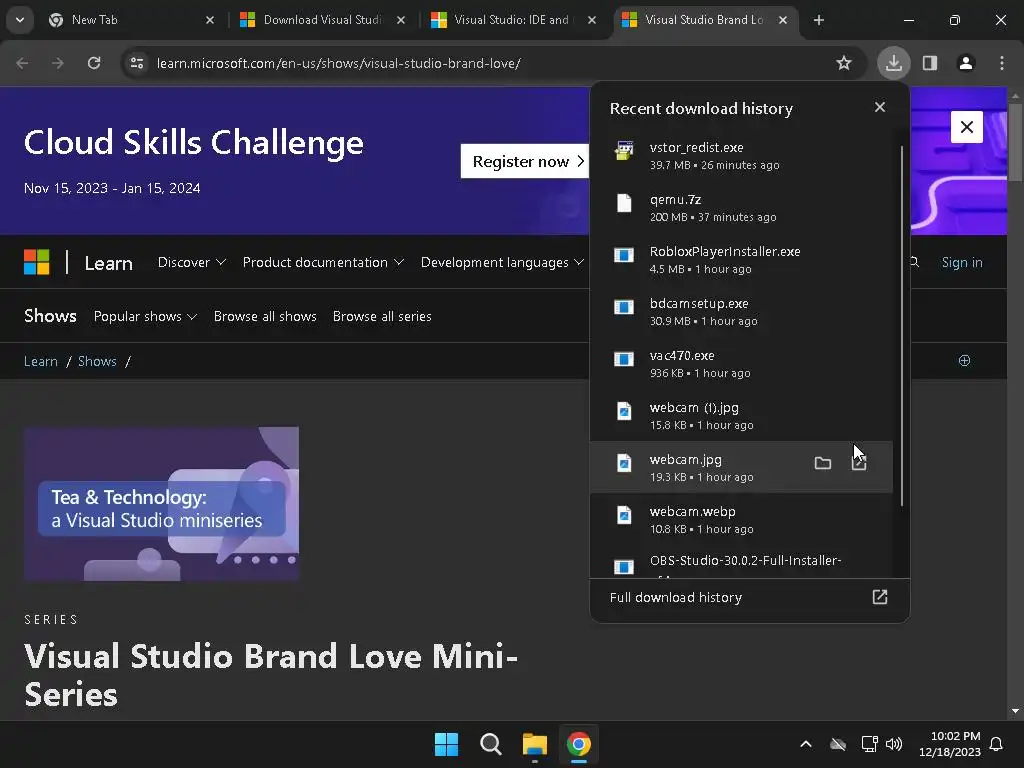The height and width of the screenshot is (768, 1024).
Task: Open Windows Start menu
Action: tap(447, 744)
